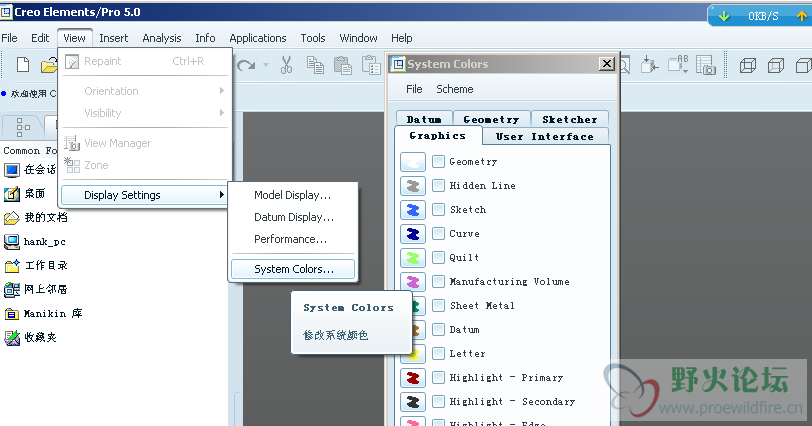Click the Sketch blue color swatch
Screen dimensions: 812x426
[413, 210]
